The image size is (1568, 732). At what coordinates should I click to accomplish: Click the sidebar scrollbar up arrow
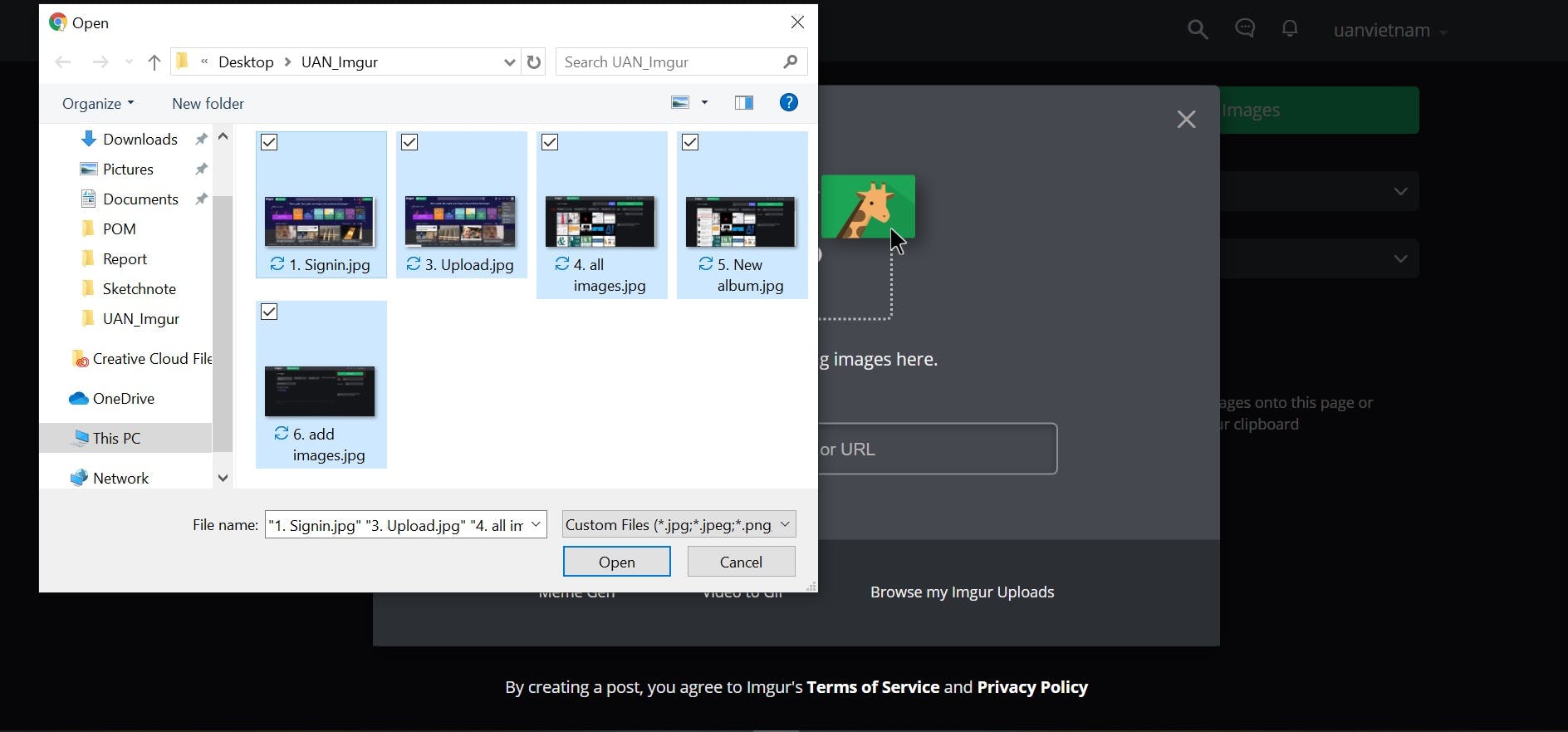(x=223, y=136)
